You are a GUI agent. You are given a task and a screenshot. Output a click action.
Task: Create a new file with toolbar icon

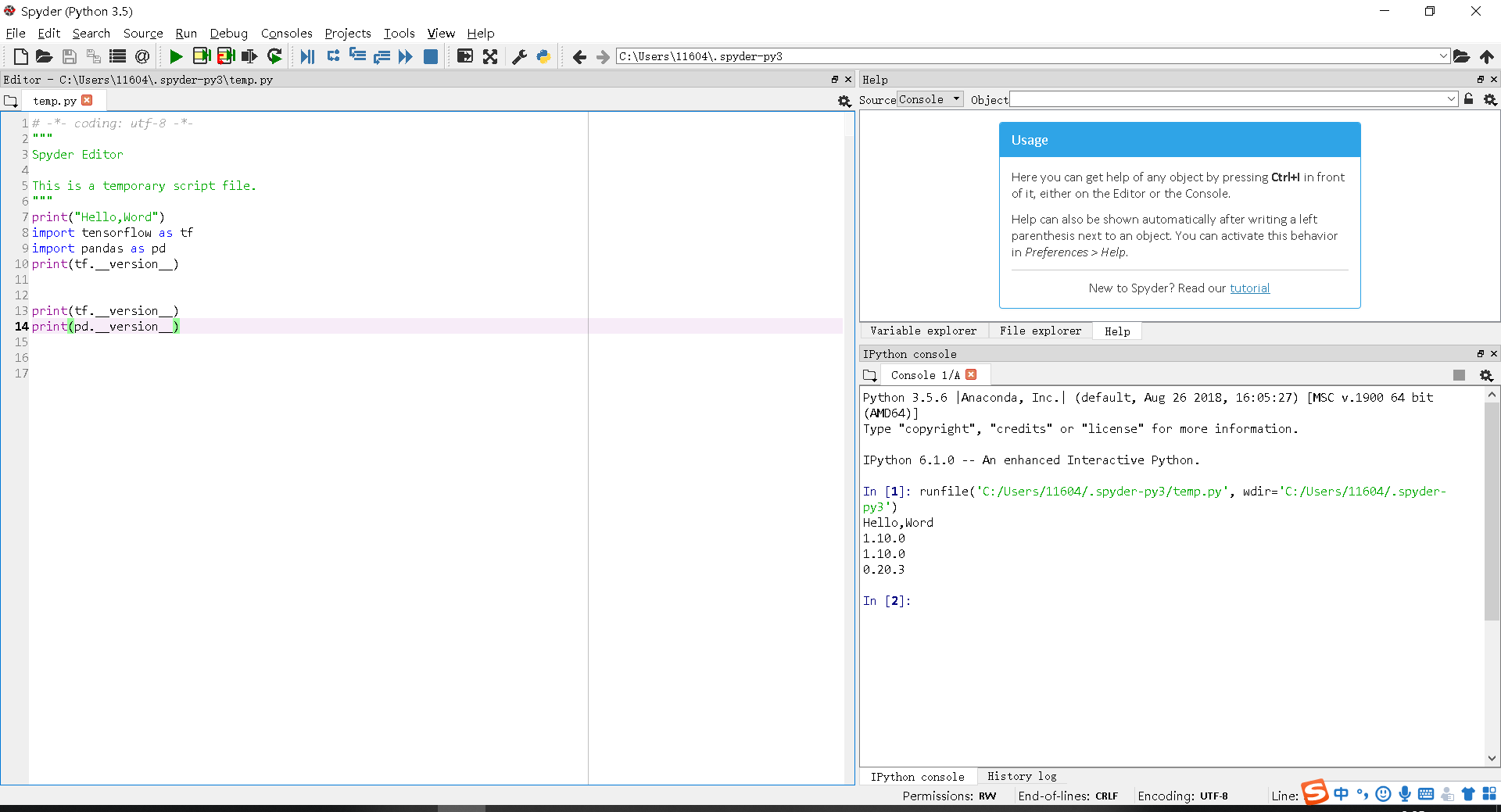pos(21,56)
